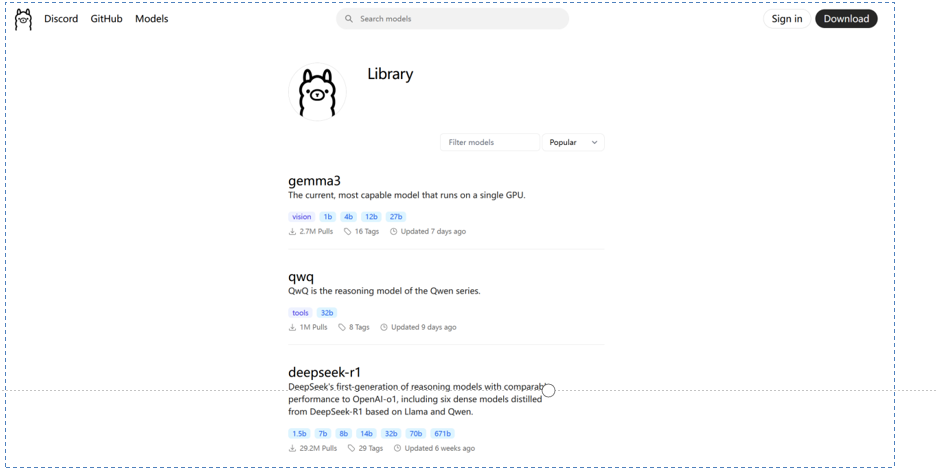Click clock icon beside Updated 7 days ago
This screenshot has height=470, width=938.
coord(394,231)
